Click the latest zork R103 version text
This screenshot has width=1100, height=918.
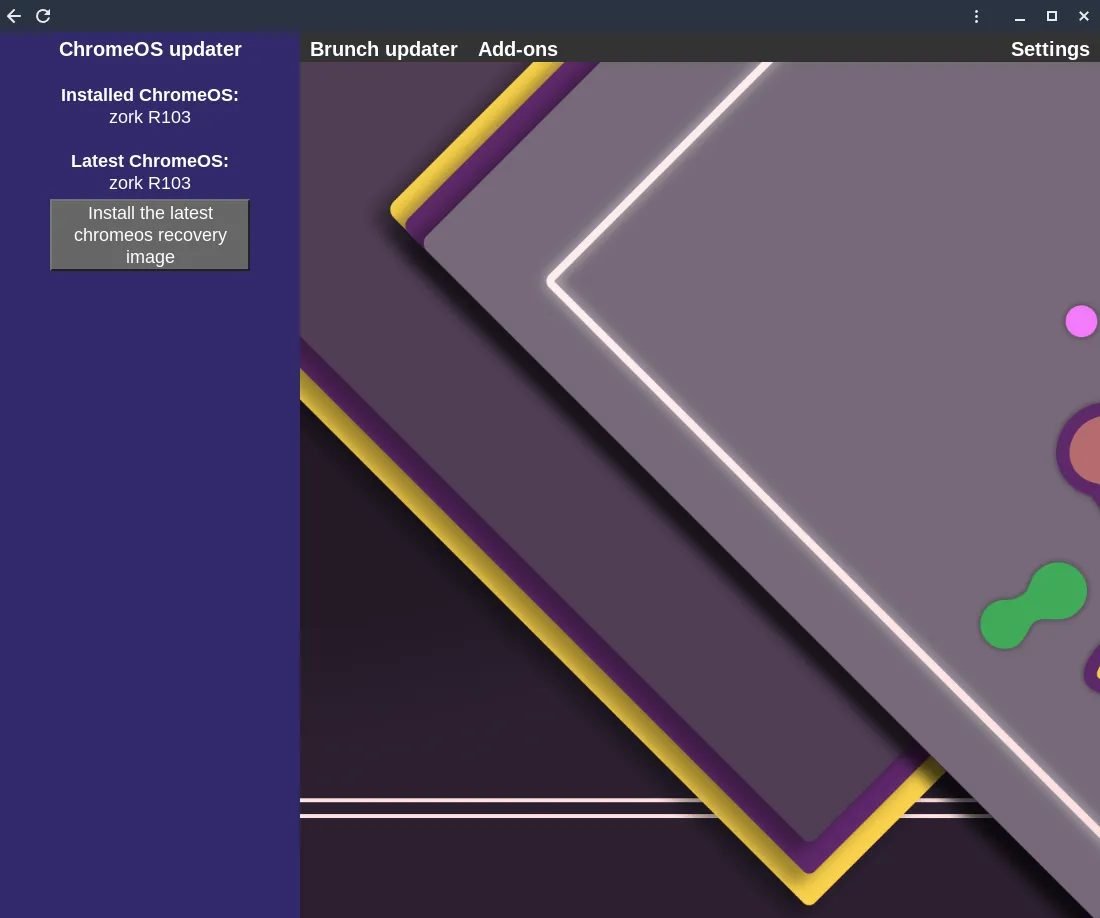(150, 183)
